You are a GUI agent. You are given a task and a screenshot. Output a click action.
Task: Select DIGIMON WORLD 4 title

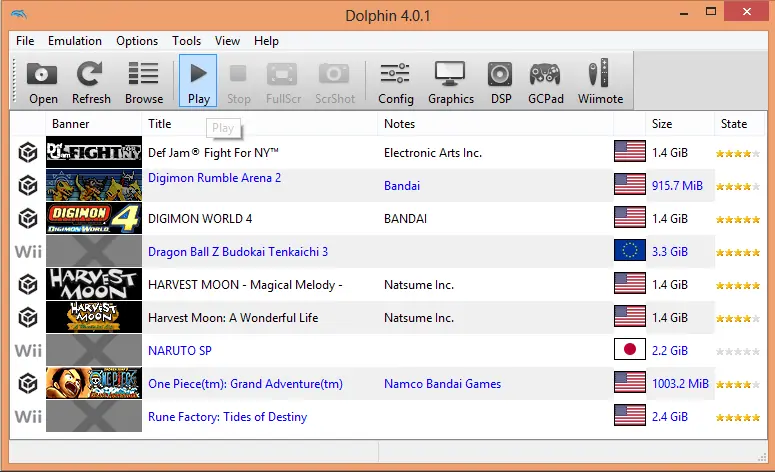click(200, 218)
